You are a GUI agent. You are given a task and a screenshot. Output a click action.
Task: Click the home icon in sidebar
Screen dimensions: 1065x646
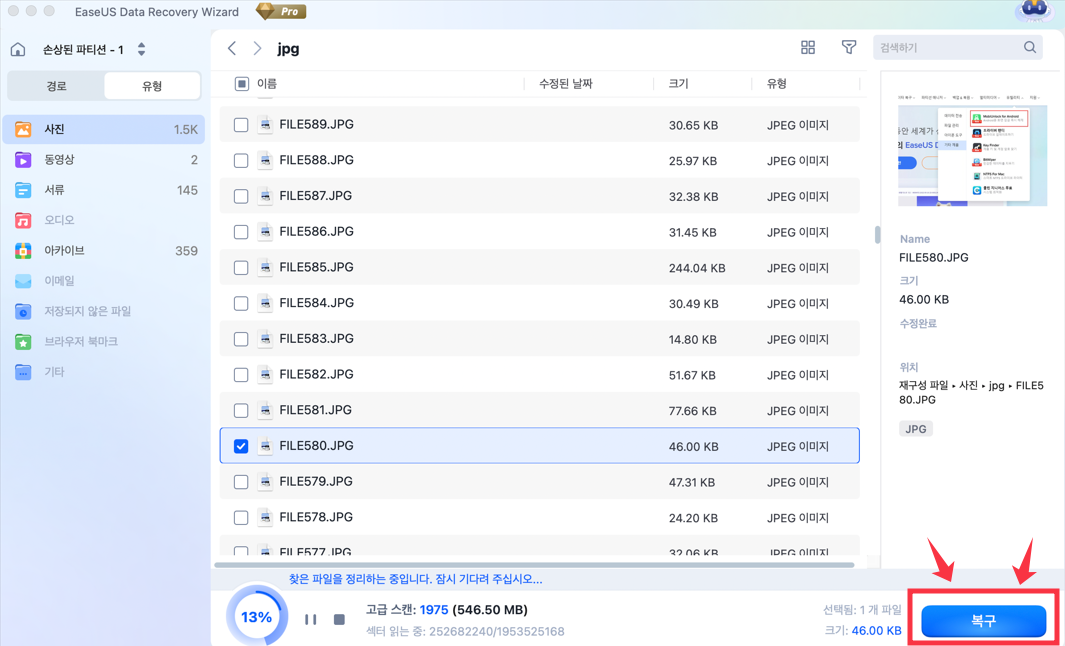(x=18, y=49)
